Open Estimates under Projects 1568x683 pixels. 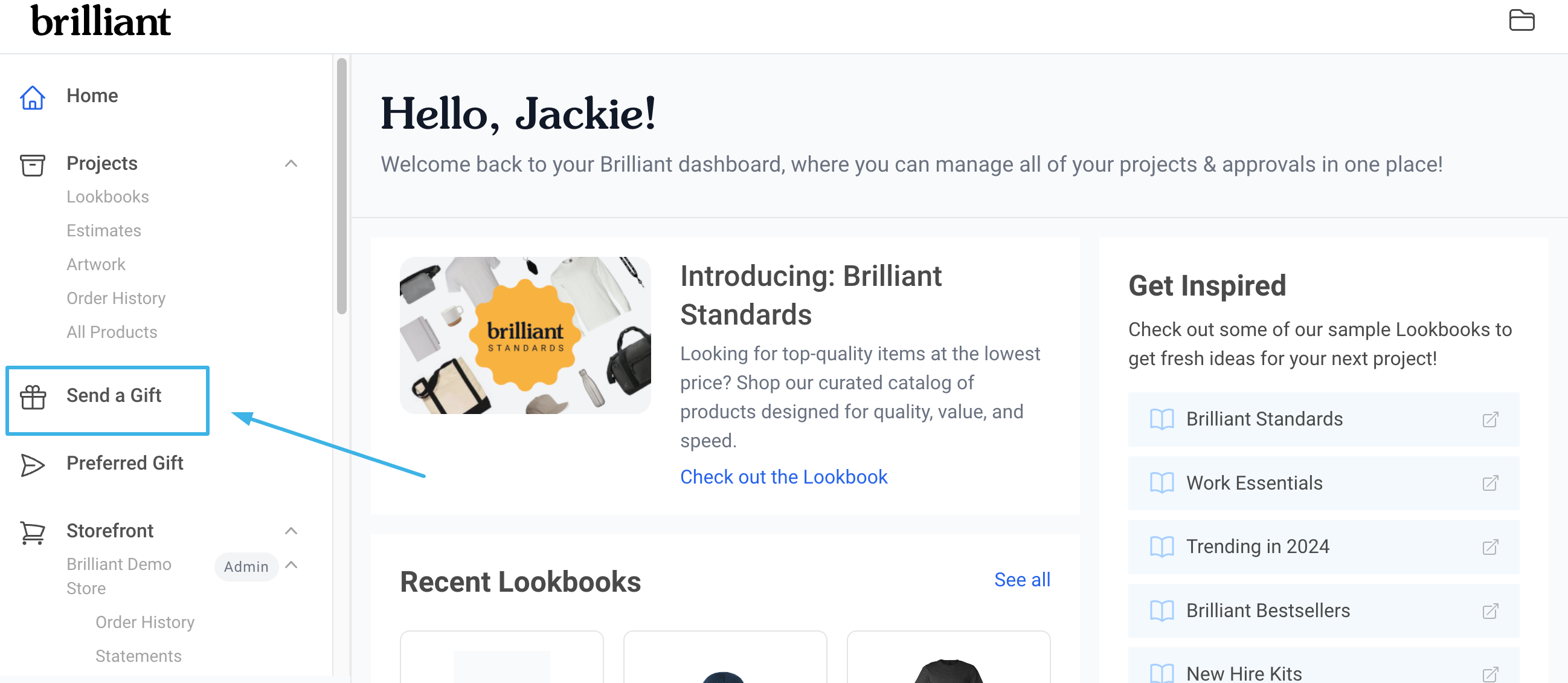(103, 230)
